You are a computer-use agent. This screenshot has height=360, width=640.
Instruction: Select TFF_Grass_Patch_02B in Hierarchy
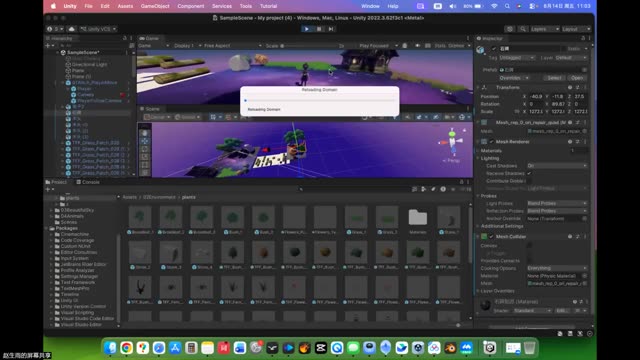[x=96, y=143]
